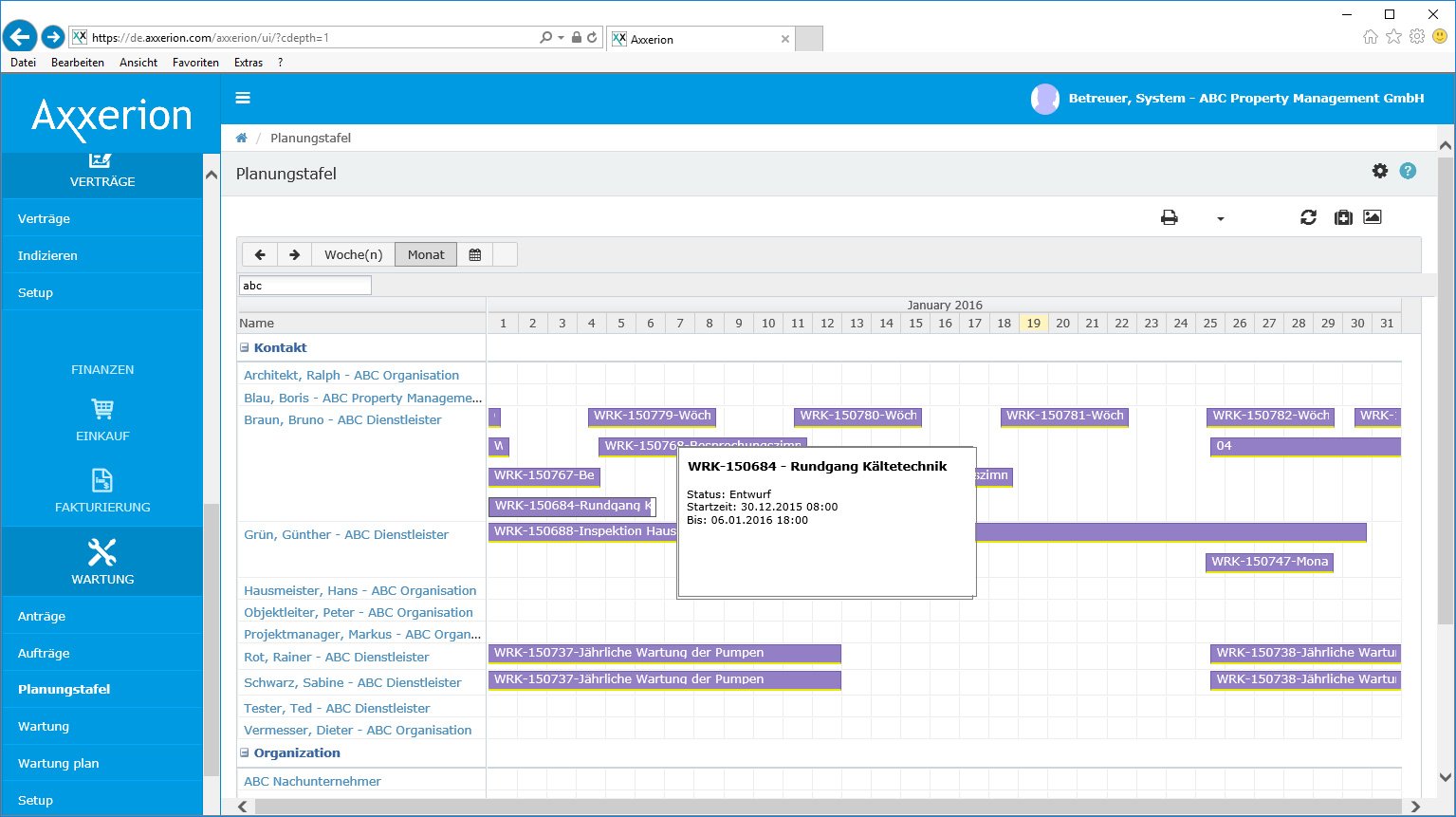Open the Favoriten menu
1456x817 pixels.
[195, 63]
